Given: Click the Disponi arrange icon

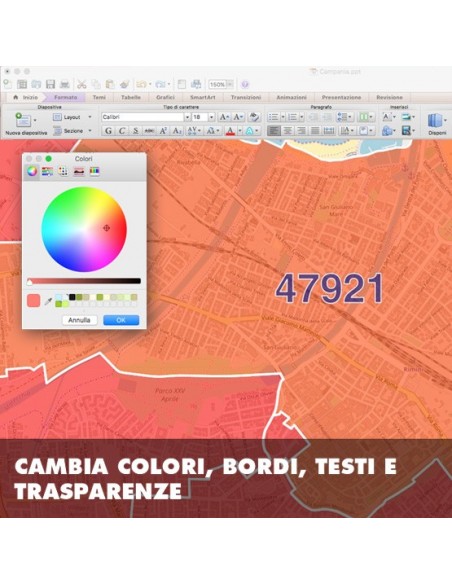Looking at the screenshot, I should 435,121.
